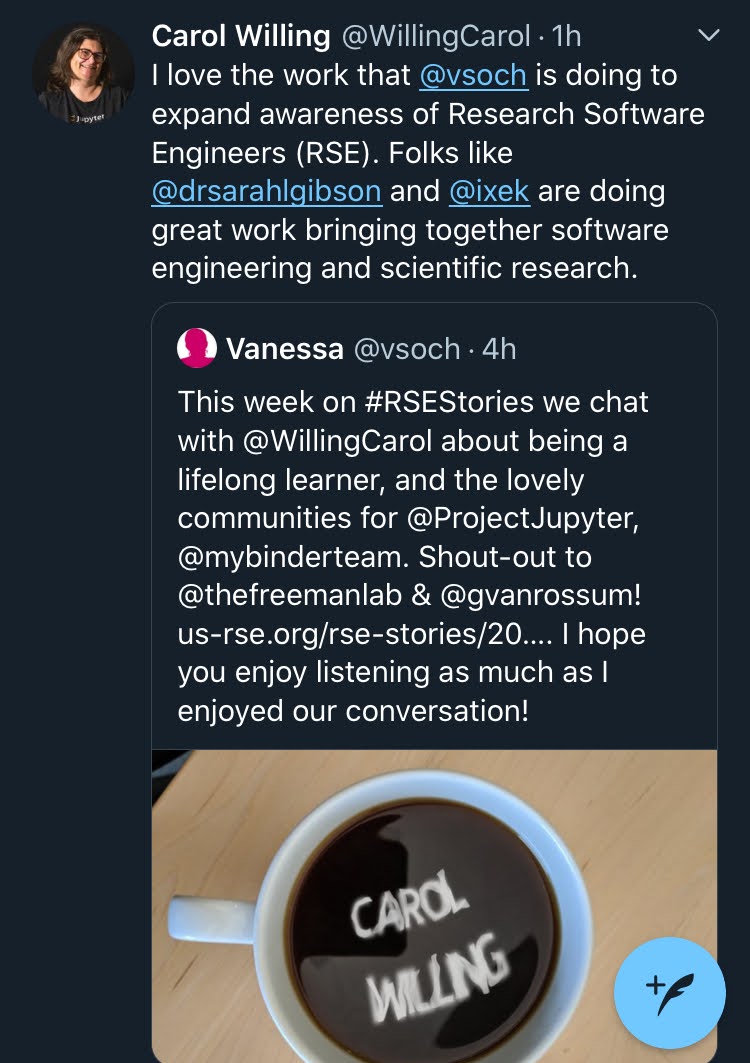Open Carol Willing's profile avatar
The height and width of the screenshot is (1063, 750).
pos(83,75)
